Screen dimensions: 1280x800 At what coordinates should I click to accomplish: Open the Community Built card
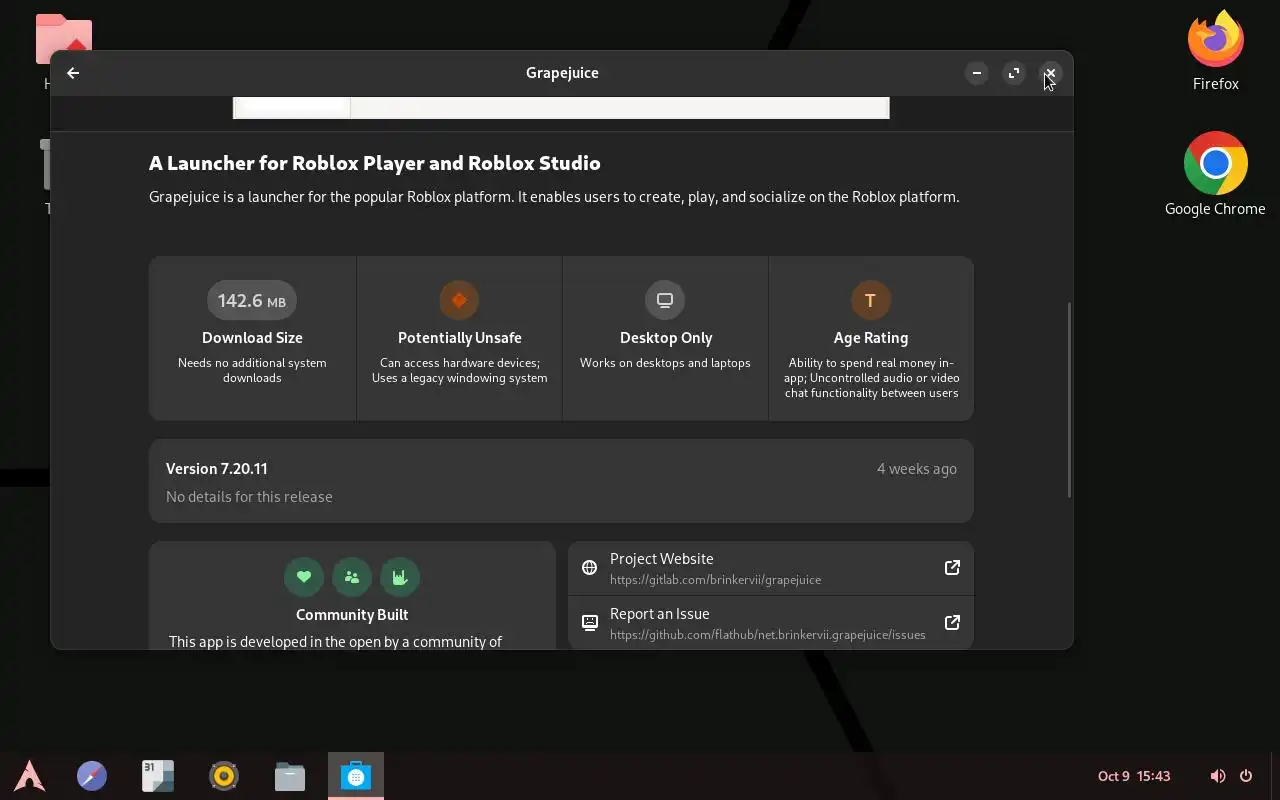point(352,596)
